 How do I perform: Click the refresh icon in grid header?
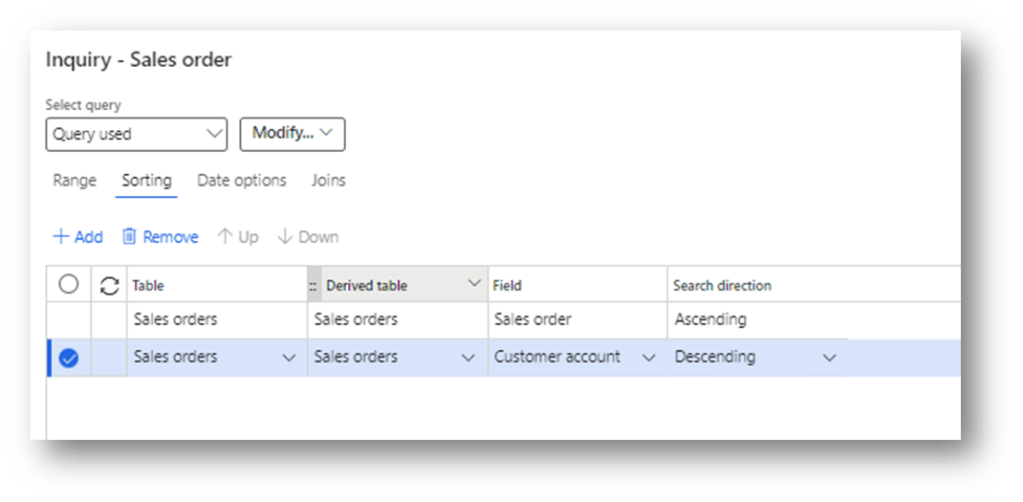pos(109,285)
